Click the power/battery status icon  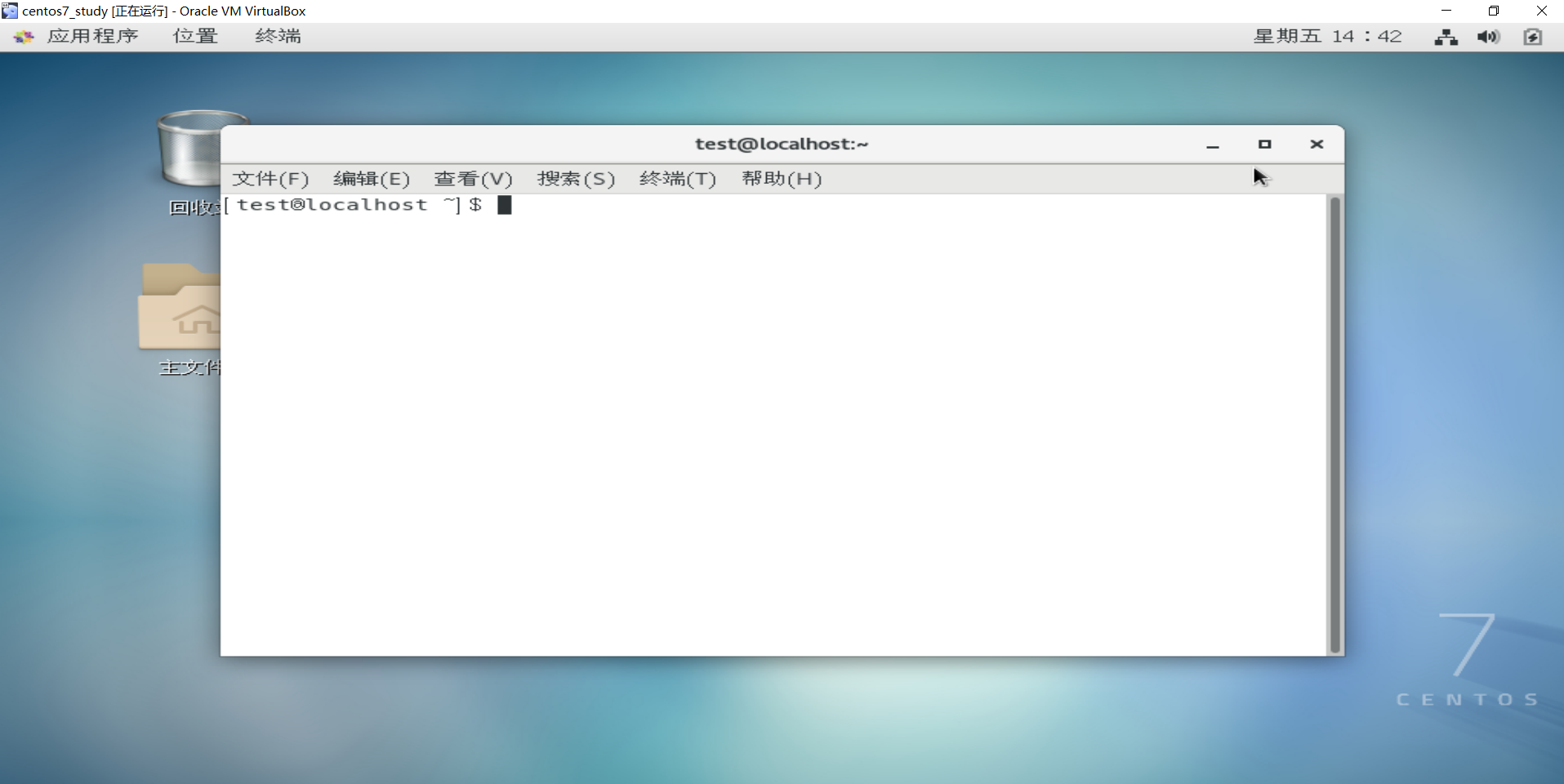pos(1533,37)
